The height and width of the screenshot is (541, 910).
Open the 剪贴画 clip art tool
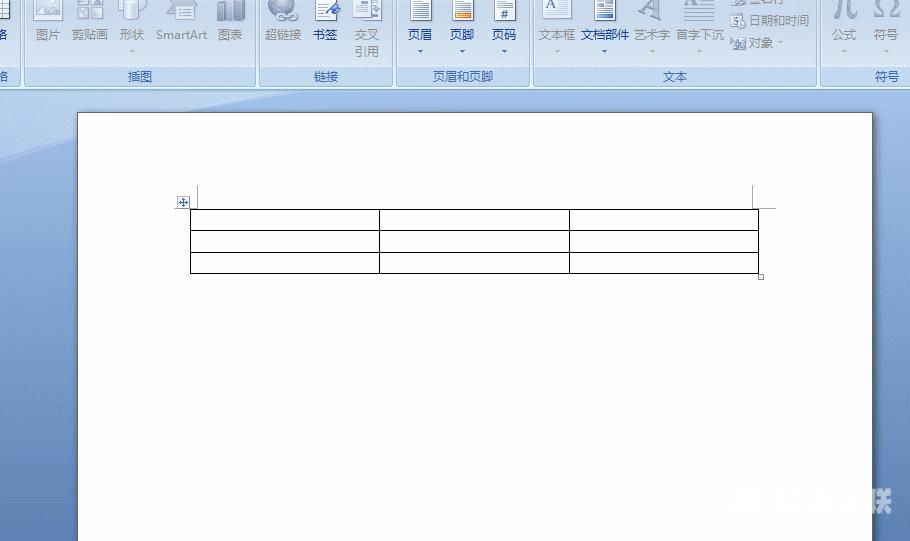pos(89,24)
